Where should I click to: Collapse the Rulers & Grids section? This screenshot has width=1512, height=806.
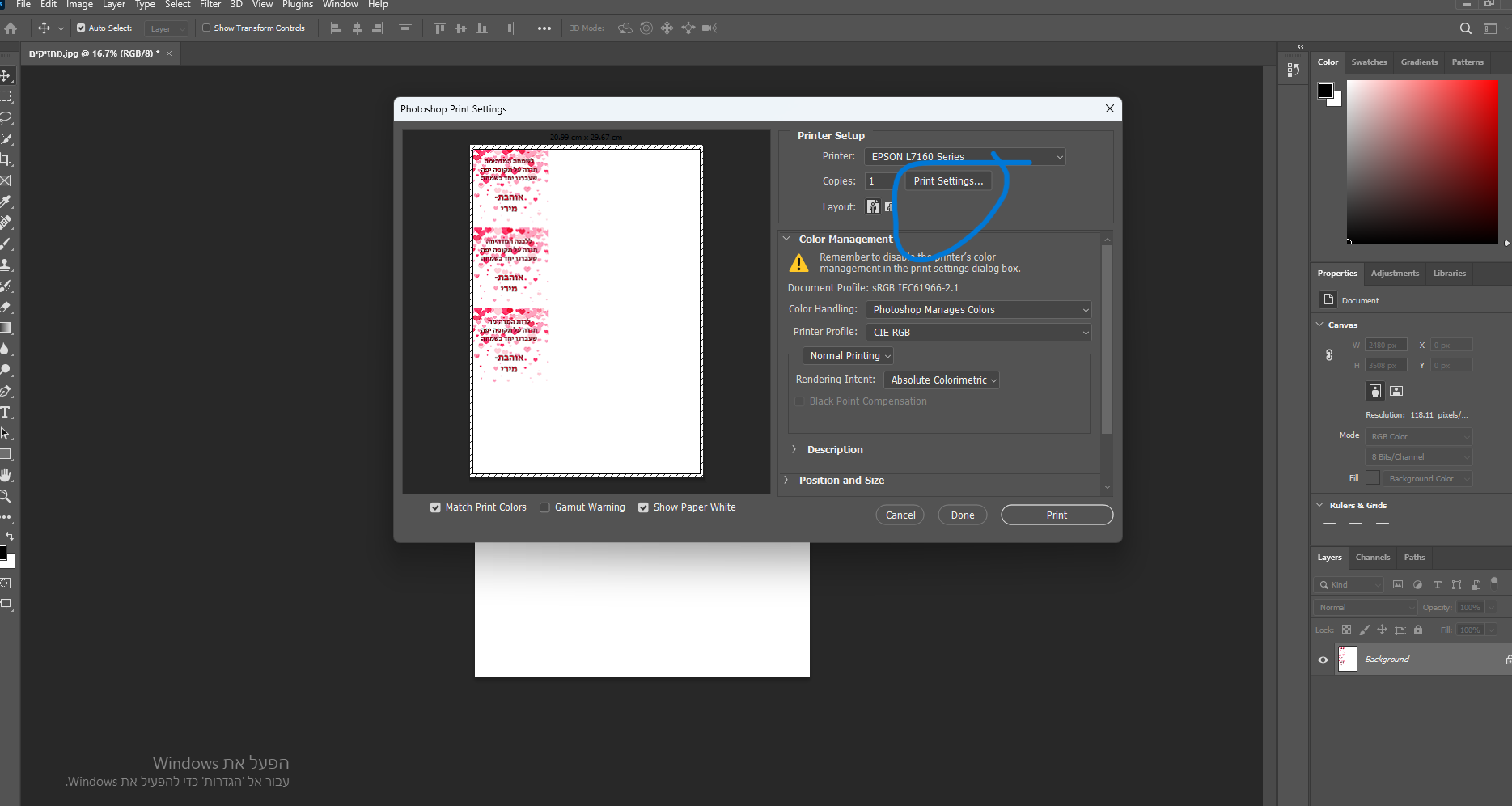tap(1320, 505)
